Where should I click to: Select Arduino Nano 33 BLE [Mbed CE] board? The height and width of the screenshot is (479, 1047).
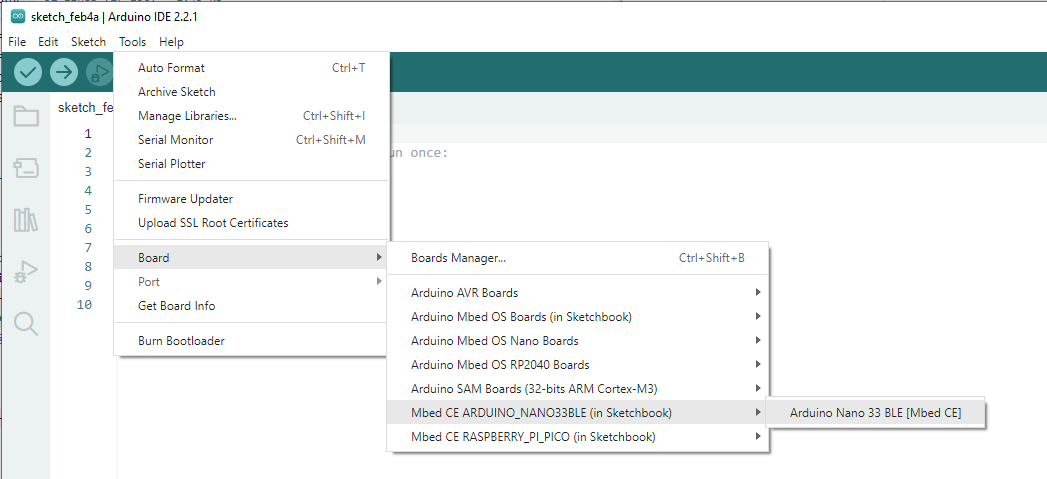[875, 413]
